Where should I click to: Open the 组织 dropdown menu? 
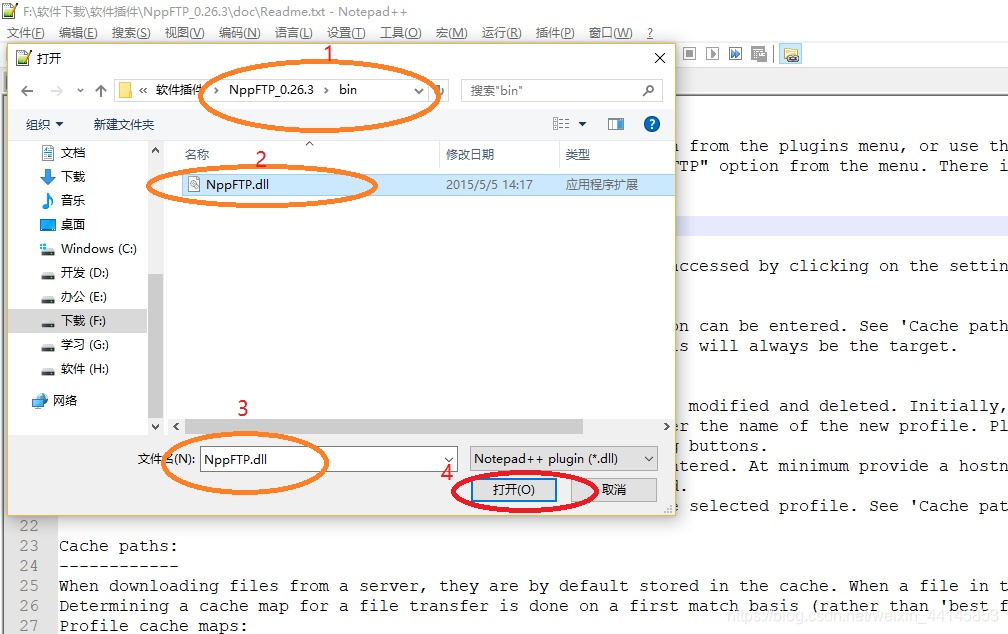pyautogui.click(x=44, y=124)
